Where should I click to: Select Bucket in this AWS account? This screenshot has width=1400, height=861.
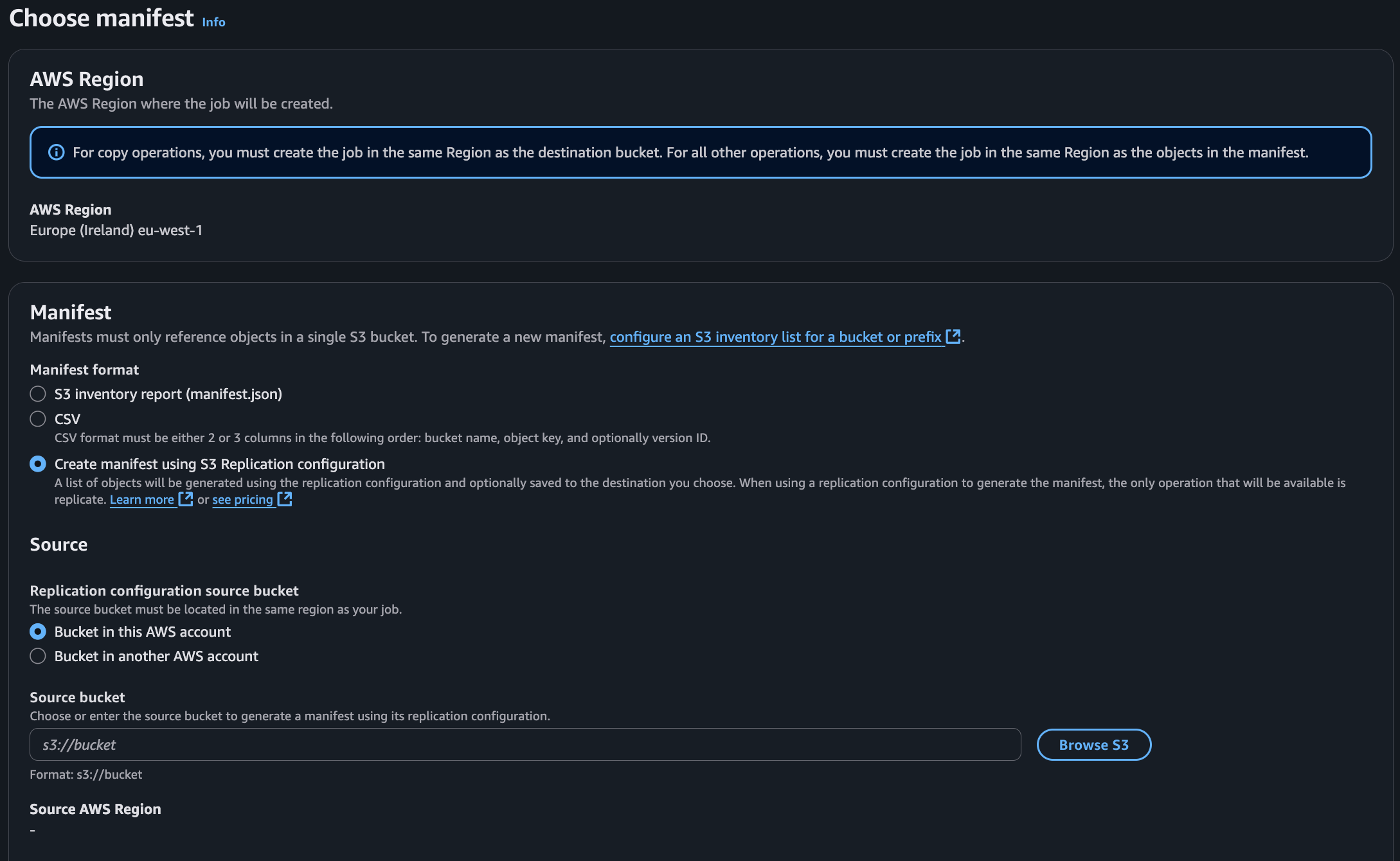38,632
